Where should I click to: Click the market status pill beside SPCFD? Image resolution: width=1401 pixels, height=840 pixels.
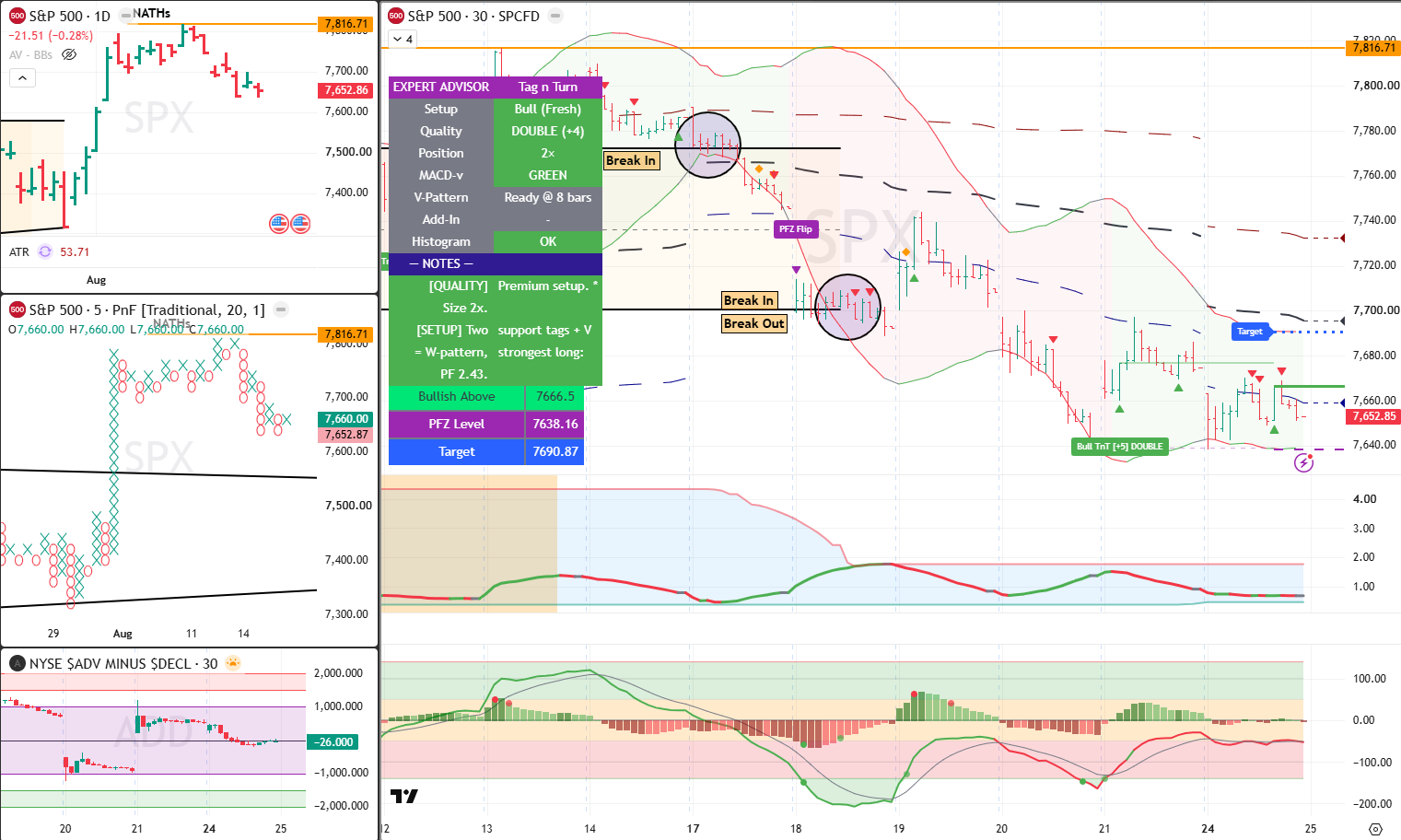point(555,16)
